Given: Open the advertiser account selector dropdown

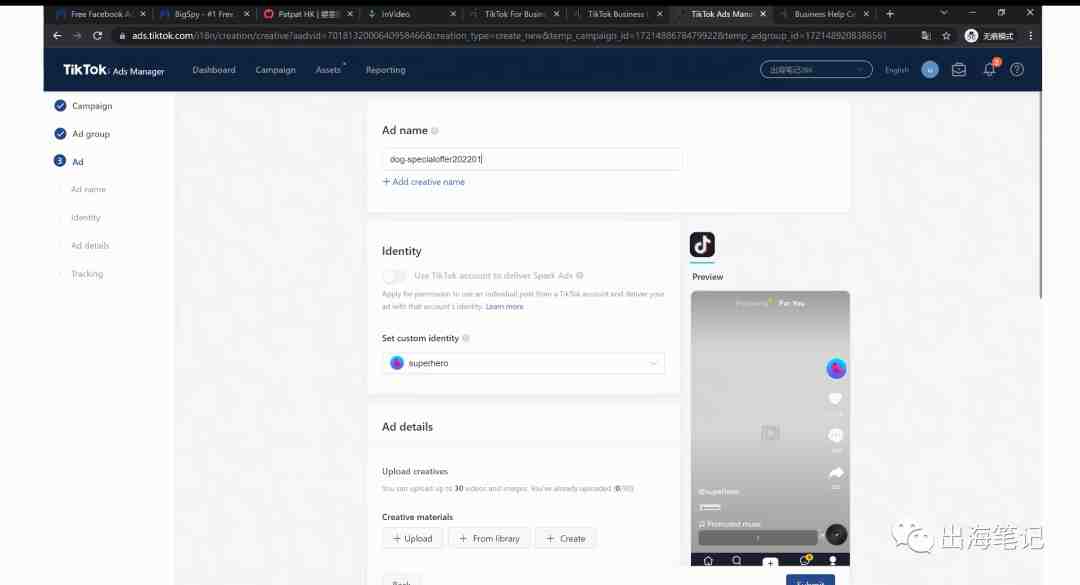Looking at the screenshot, I should (x=816, y=70).
